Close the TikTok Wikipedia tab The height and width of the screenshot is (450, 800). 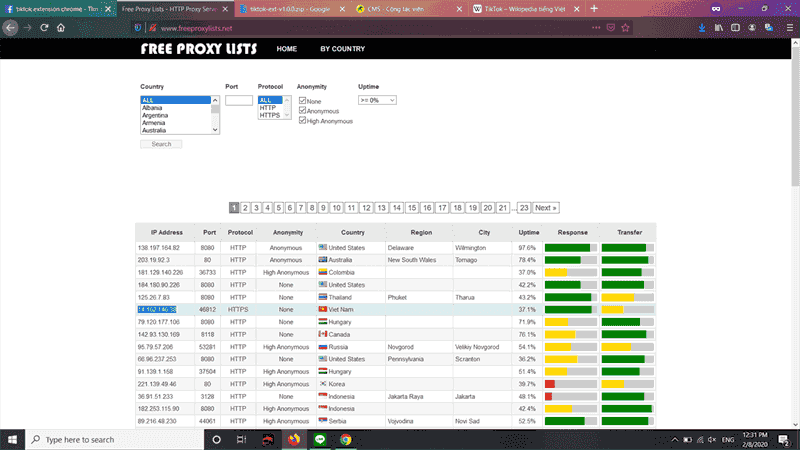coord(577,9)
